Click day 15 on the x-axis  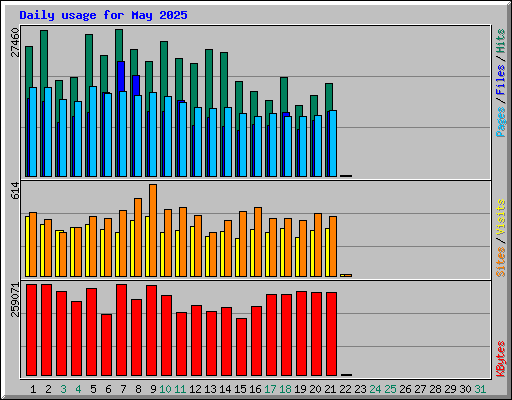[240, 389]
